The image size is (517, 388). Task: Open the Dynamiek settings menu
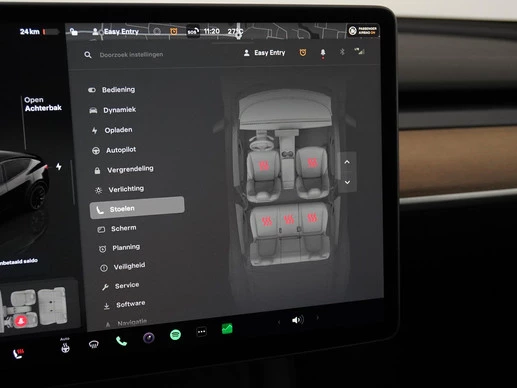tap(113, 110)
